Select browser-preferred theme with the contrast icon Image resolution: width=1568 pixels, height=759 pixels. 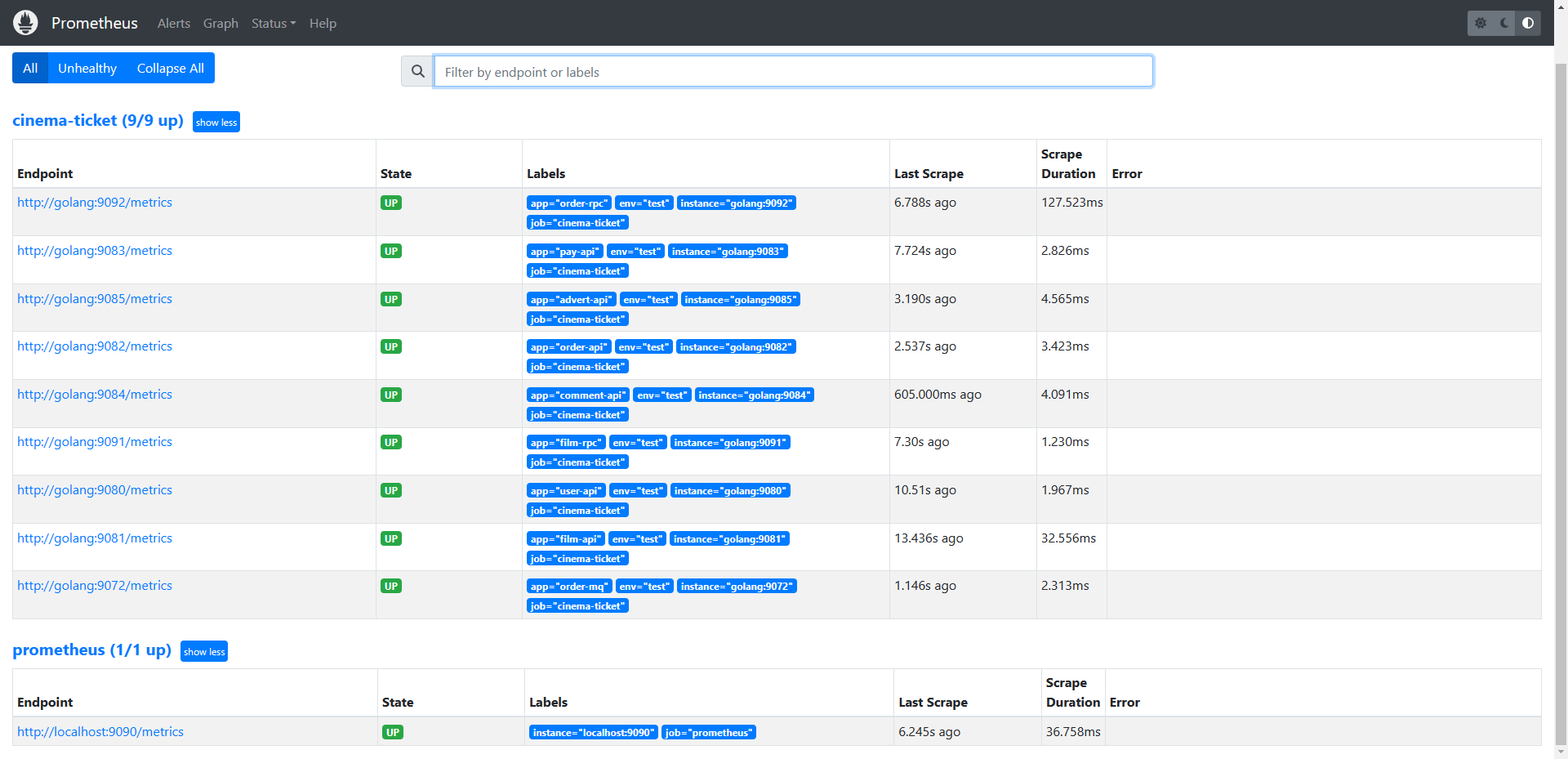[1528, 23]
